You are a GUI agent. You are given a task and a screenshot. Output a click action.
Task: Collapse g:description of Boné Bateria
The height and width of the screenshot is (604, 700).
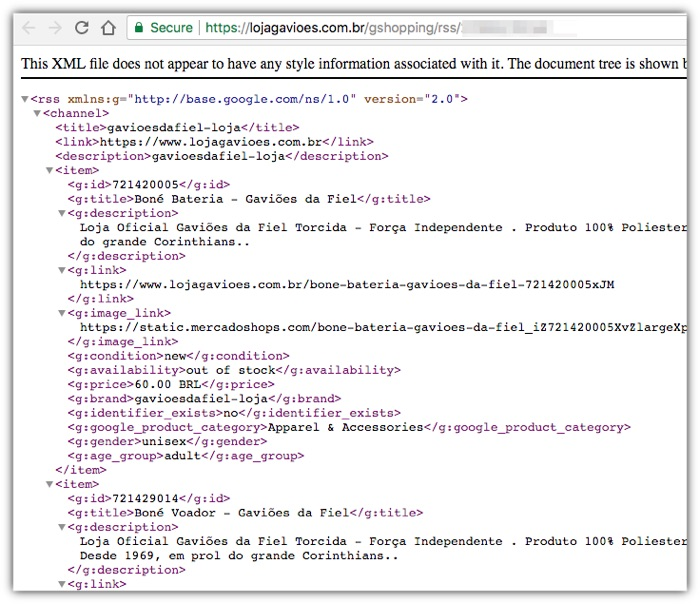62,213
